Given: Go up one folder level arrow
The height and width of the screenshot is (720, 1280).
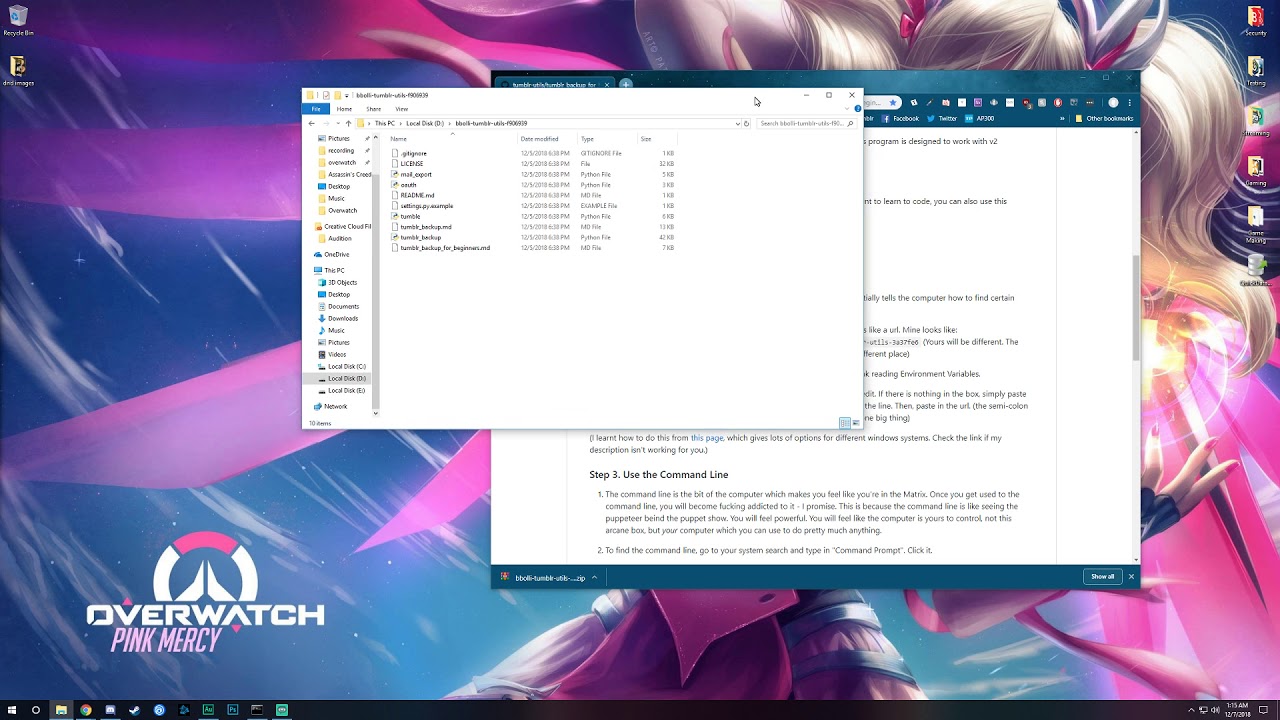Looking at the screenshot, I should tap(348, 123).
